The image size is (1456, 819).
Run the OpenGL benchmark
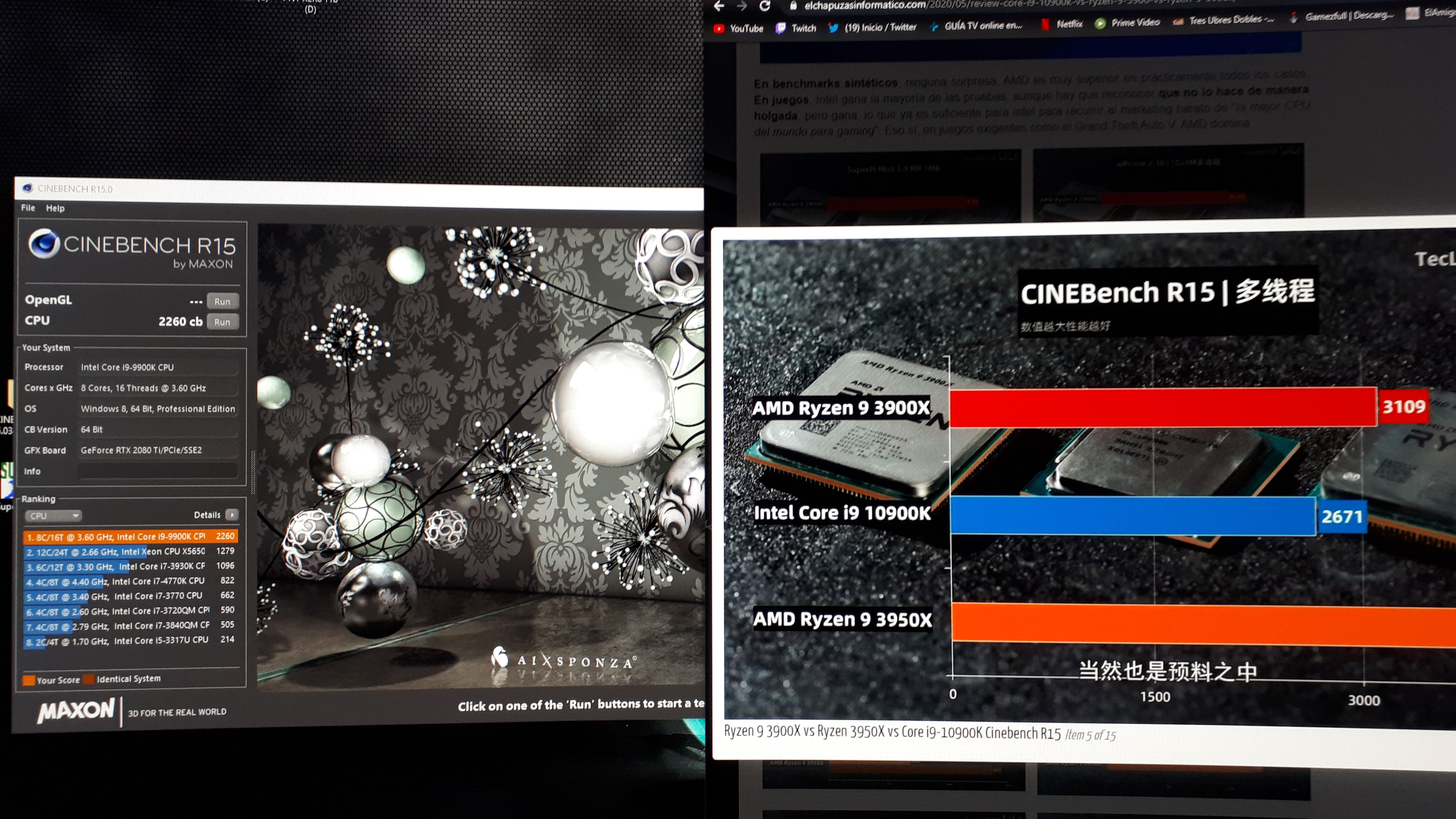pyautogui.click(x=222, y=301)
